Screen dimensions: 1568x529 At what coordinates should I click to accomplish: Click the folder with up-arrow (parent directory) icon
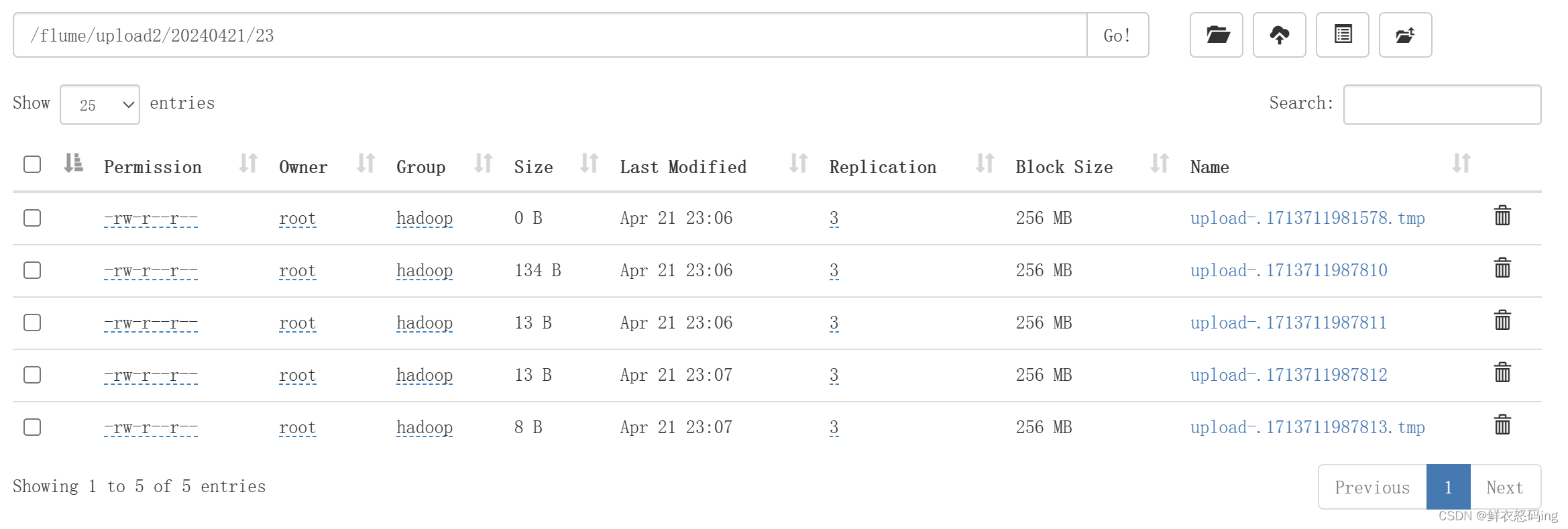click(x=1405, y=35)
